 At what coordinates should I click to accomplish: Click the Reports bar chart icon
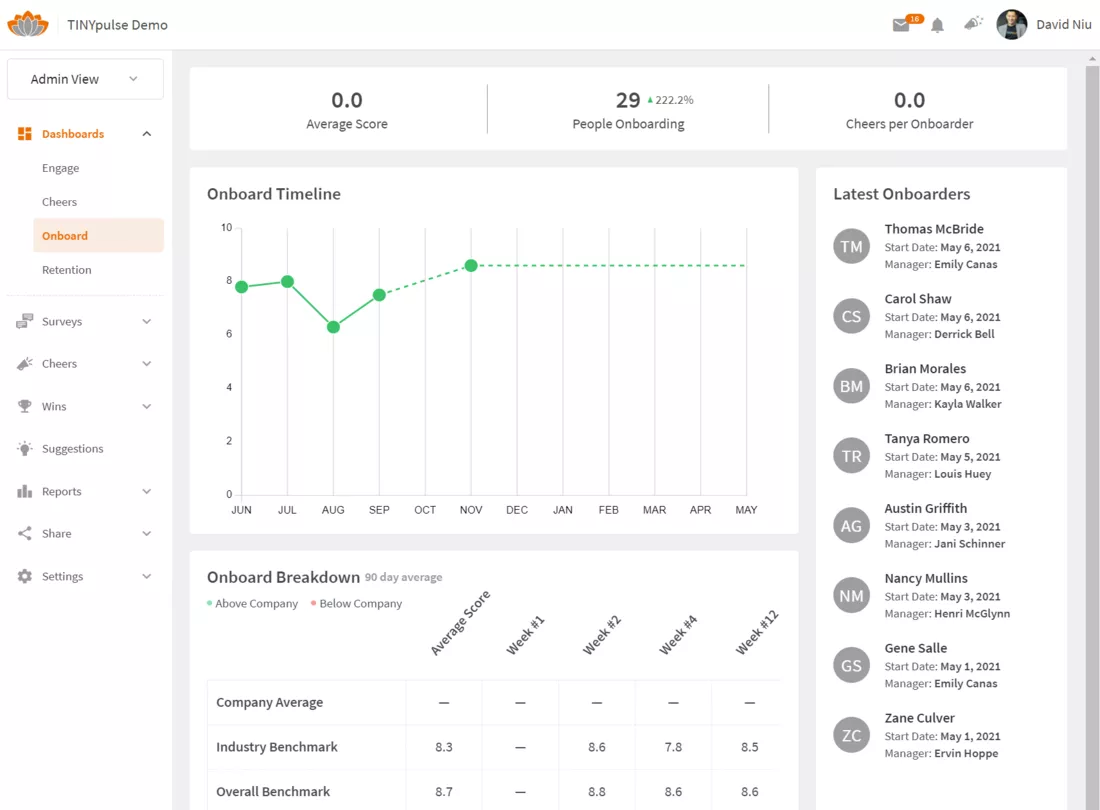[x=25, y=492]
